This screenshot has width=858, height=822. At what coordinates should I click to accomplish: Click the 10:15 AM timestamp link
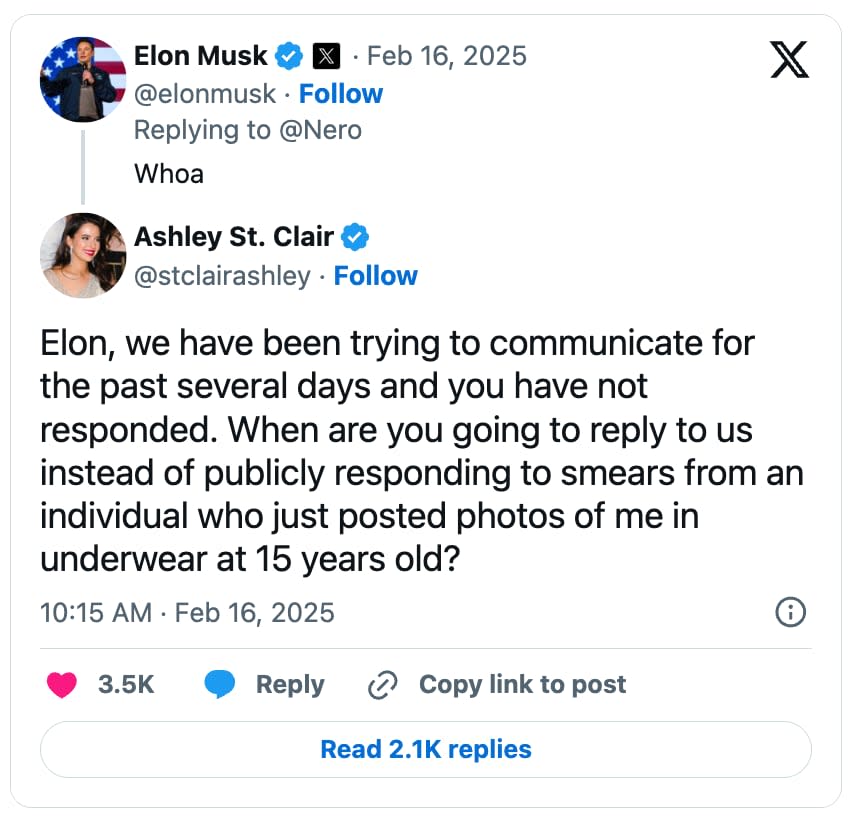(95, 613)
